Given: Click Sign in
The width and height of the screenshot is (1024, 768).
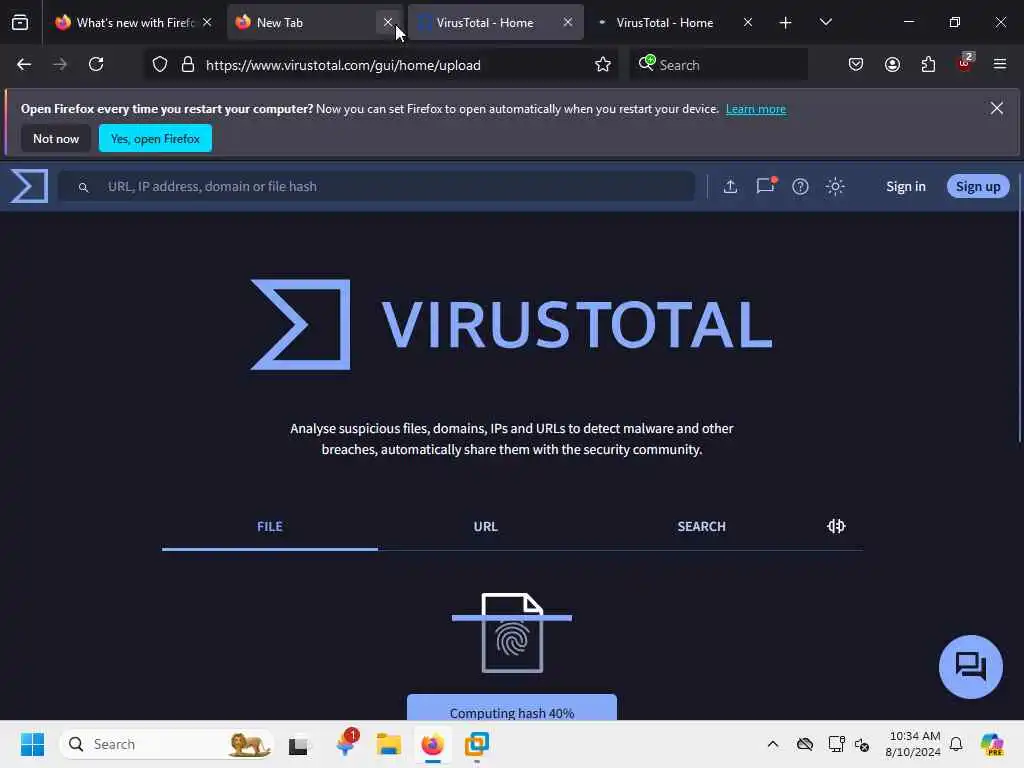Looking at the screenshot, I should click(906, 187).
